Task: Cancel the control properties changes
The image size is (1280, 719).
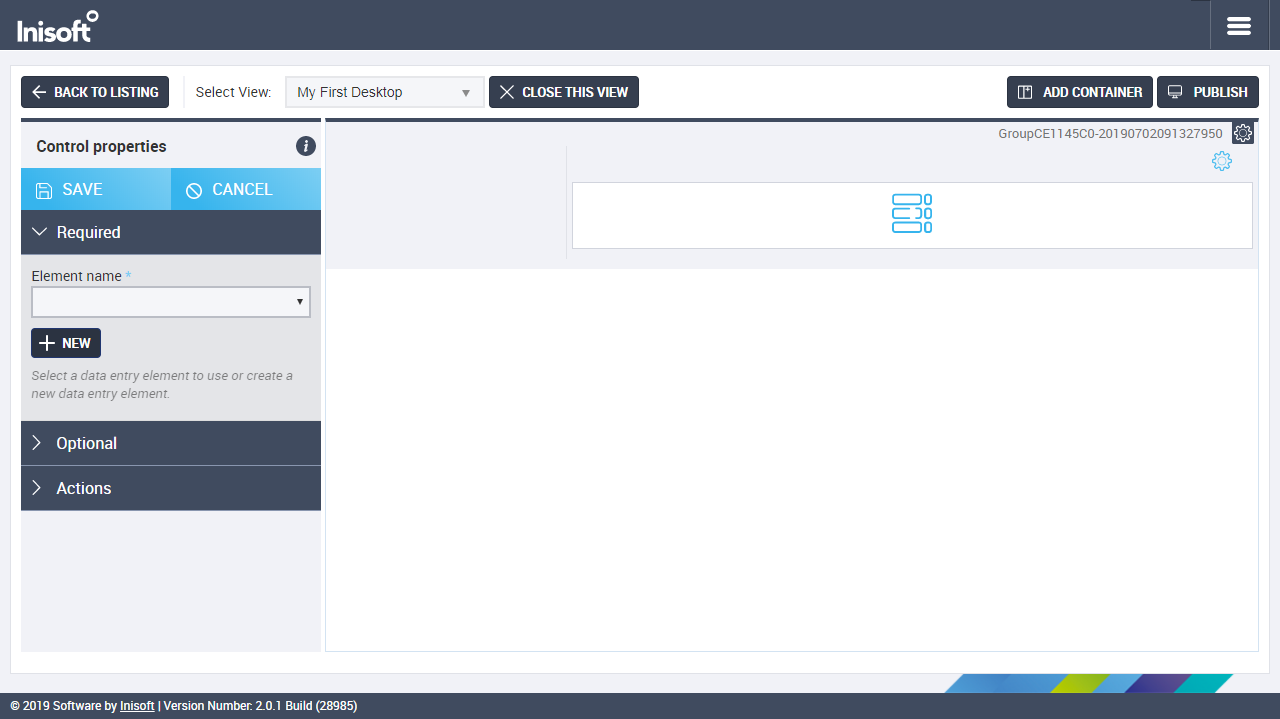Action: 246,189
